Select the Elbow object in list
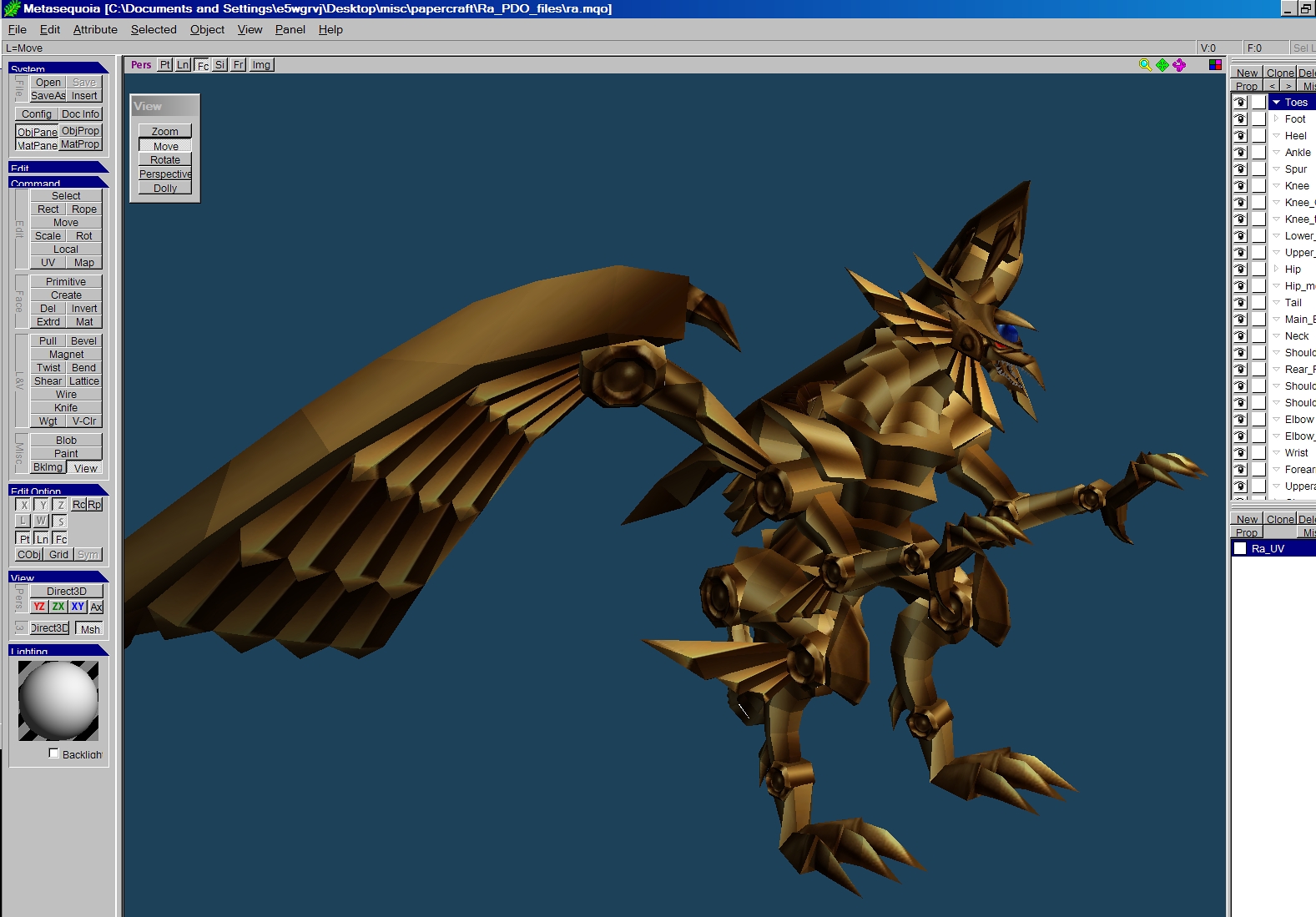Viewport: 1316px width, 917px height. tap(1298, 419)
